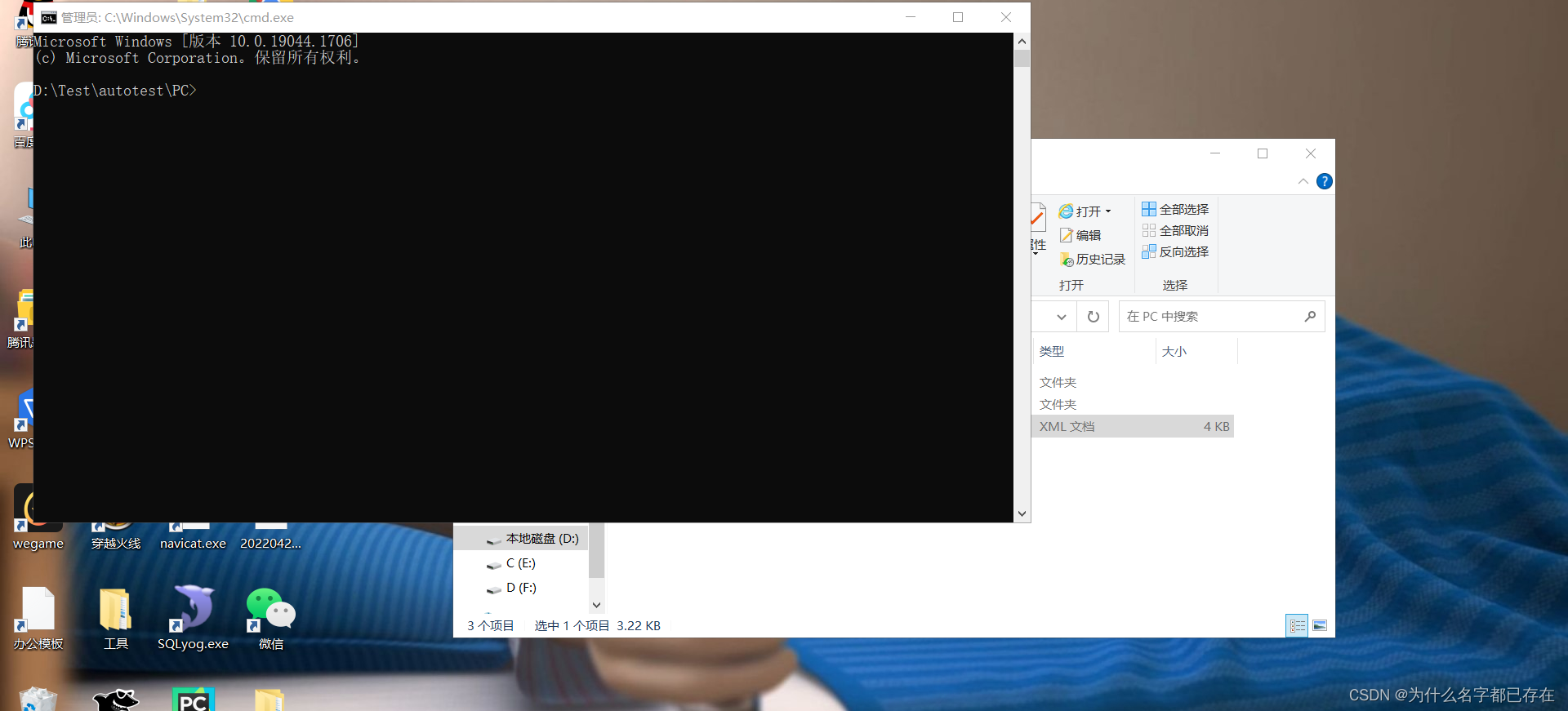This screenshot has width=1568, height=711.
Task: Collapse the Explorer ribbon chevron
Action: pos(1303,181)
